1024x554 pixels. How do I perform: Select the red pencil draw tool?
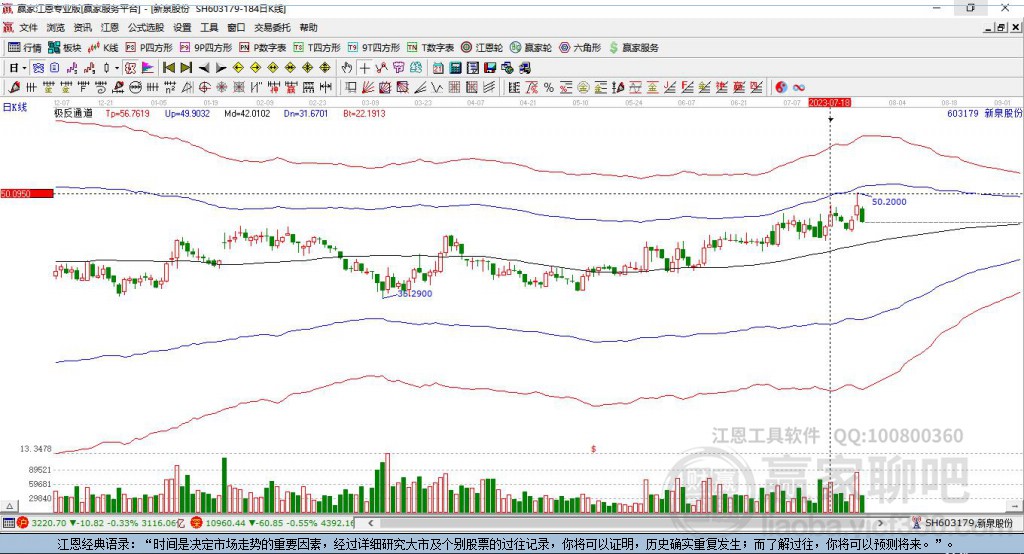14,87
